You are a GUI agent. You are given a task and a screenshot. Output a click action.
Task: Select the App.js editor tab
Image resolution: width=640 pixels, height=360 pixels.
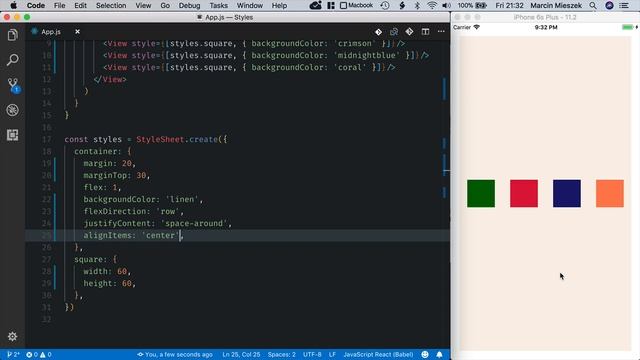[51, 31]
